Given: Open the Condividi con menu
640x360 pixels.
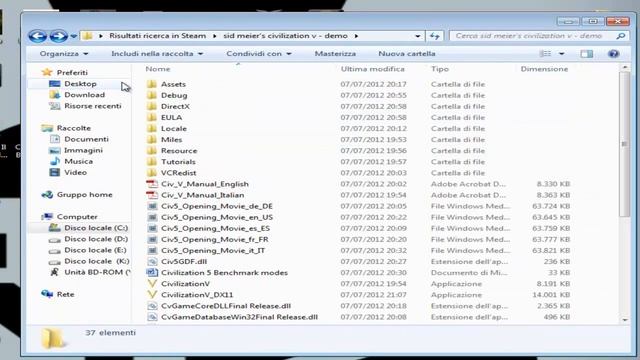Looking at the screenshot, I should (x=259, y=53).
